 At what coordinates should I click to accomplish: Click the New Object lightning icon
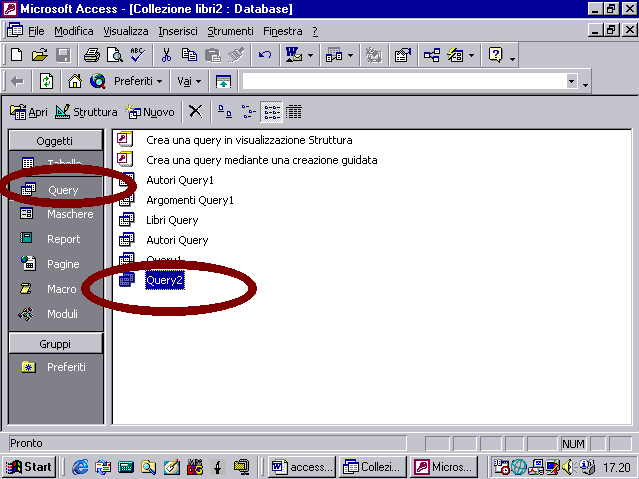pos(455,55)
